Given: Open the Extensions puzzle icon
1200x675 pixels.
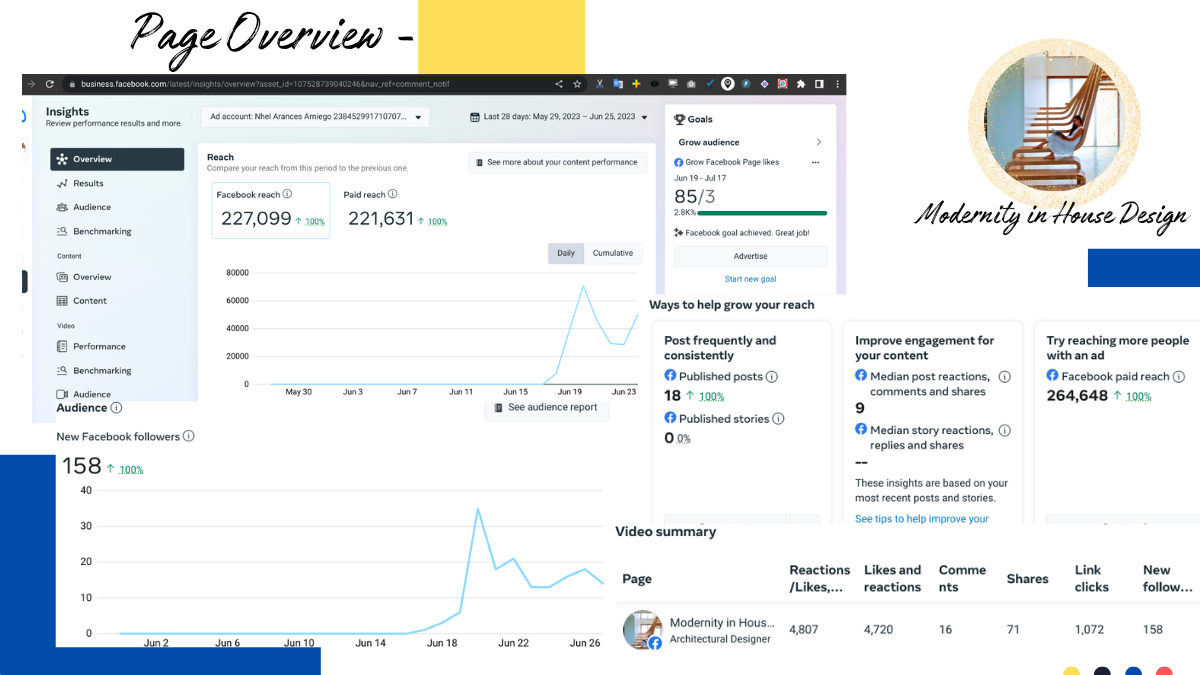Looking at the screenshot, I should tap(800, 84).
